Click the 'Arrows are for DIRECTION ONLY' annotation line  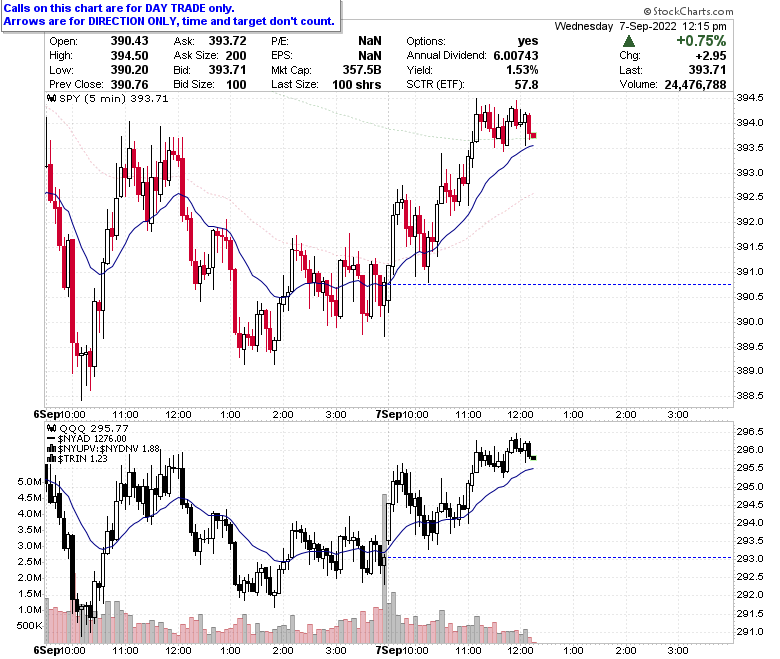pyautogui.click(x=169, y=21)
